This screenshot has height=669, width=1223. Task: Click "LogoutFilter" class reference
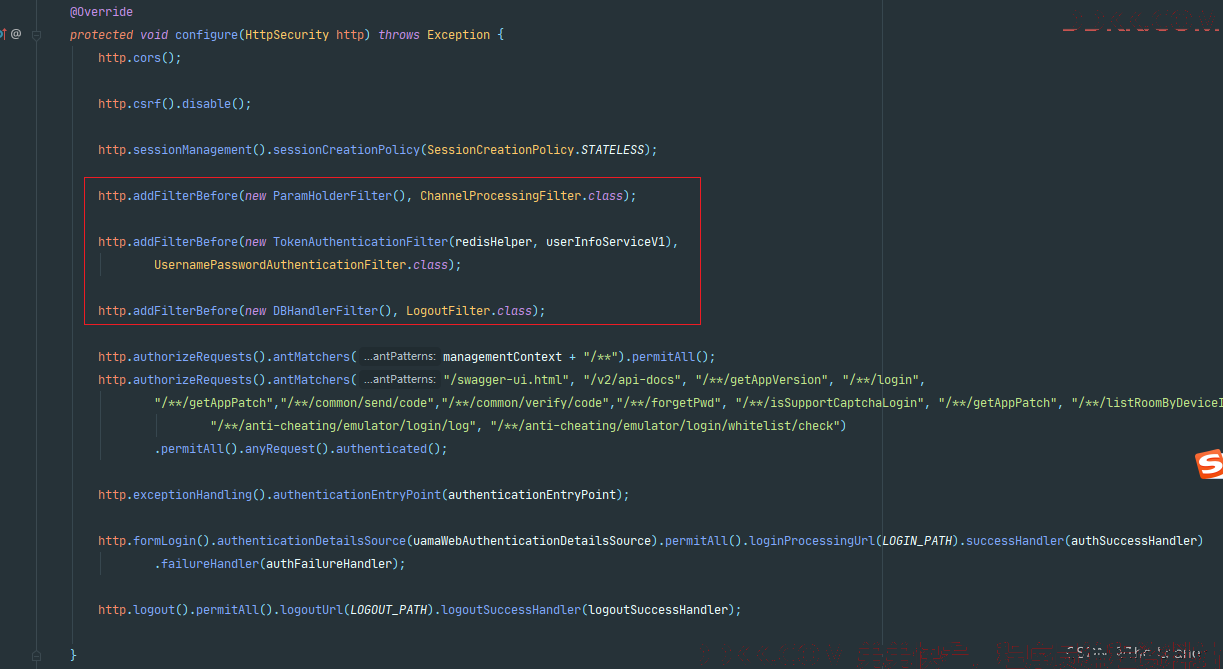click(448, 311)
